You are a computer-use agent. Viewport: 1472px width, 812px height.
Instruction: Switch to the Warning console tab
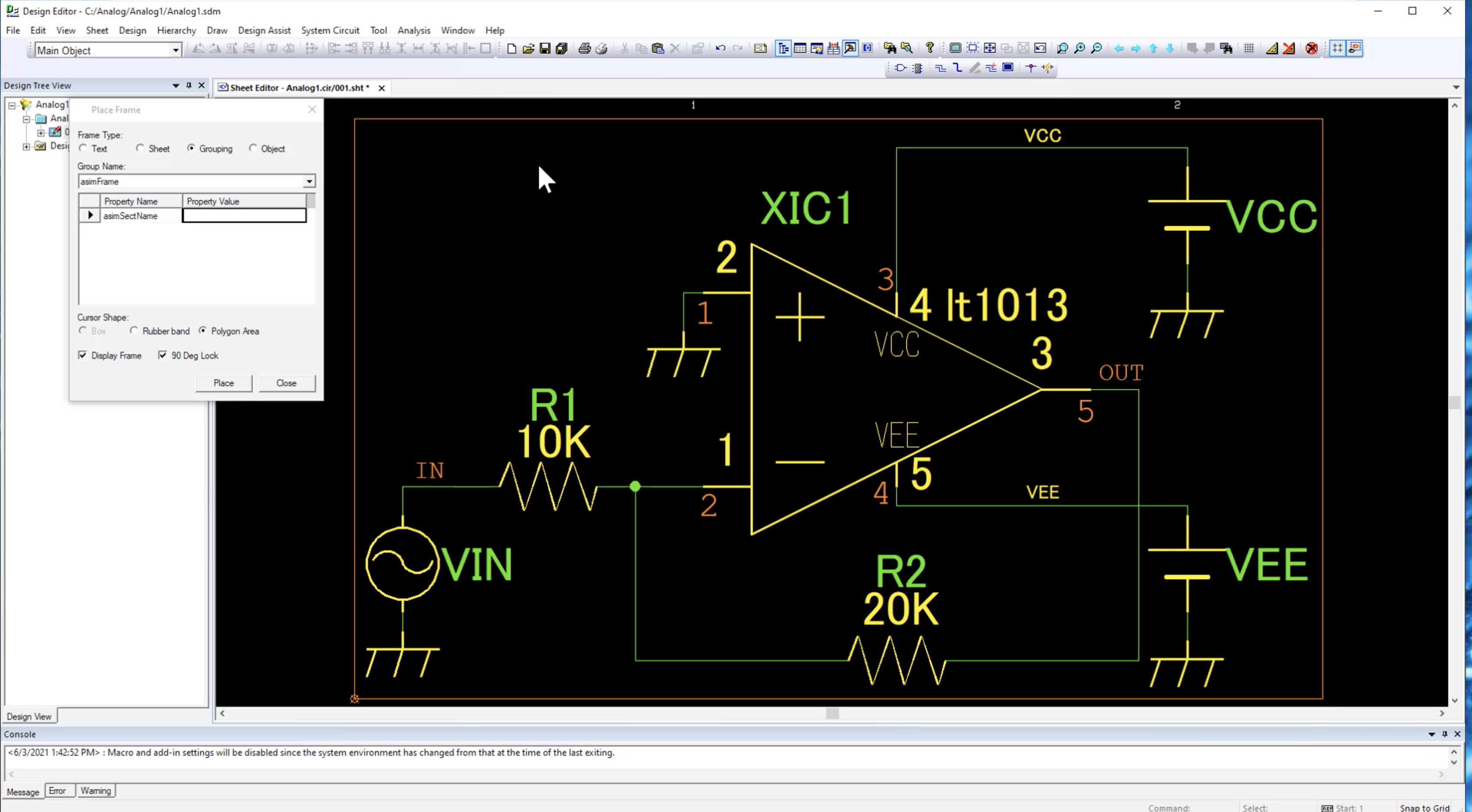[96, 791]
